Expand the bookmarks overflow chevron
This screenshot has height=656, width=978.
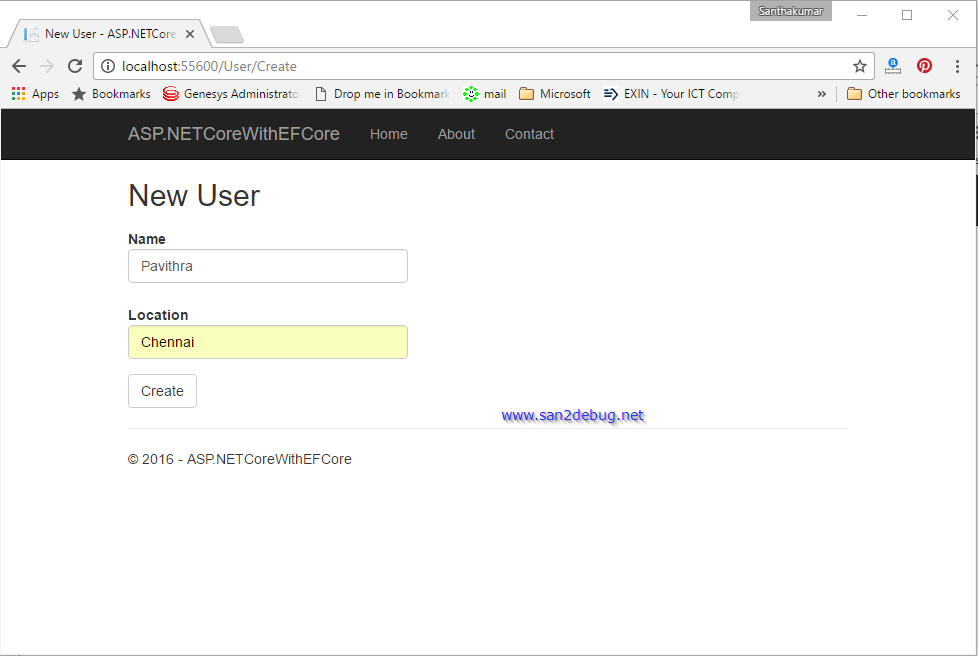(x=821, y=93)
